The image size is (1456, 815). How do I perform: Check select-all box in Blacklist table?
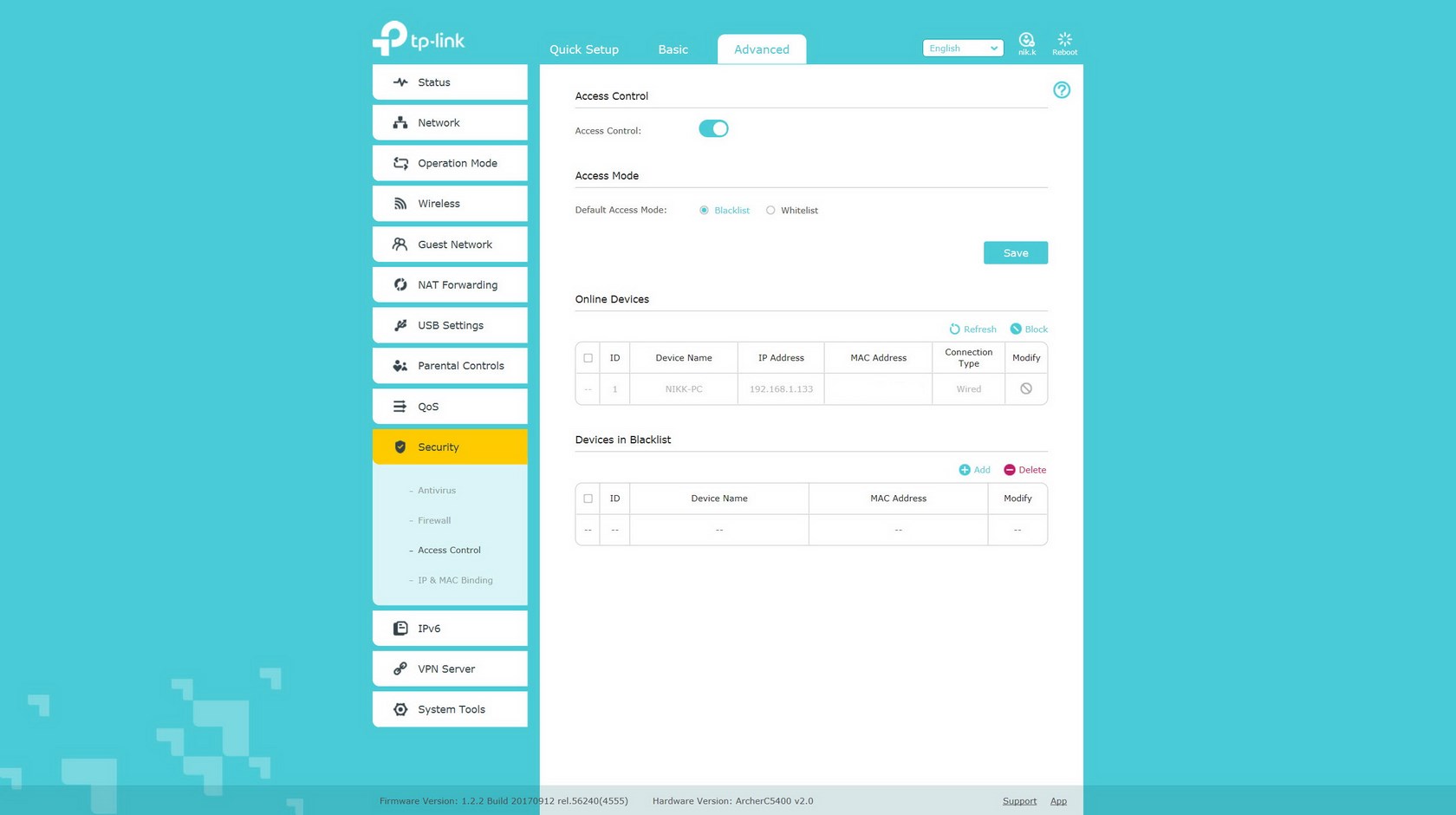click(588, 499)
